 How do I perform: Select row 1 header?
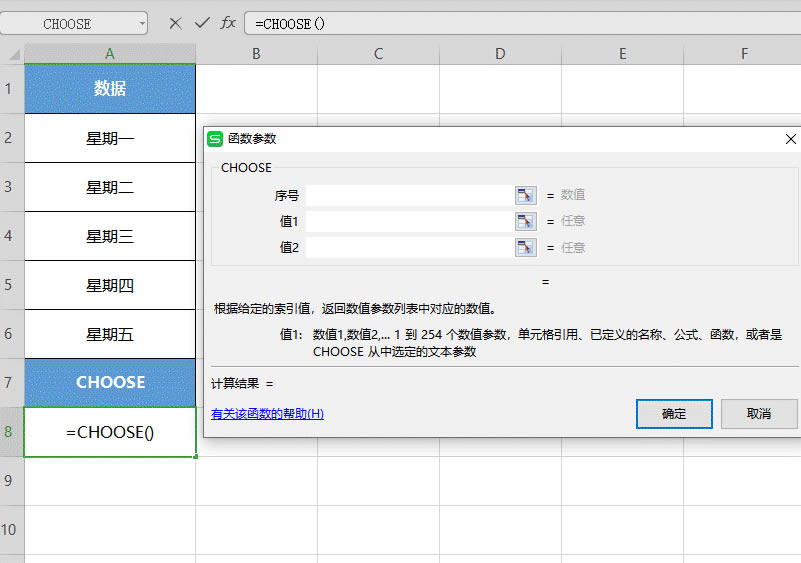(12, 89)
